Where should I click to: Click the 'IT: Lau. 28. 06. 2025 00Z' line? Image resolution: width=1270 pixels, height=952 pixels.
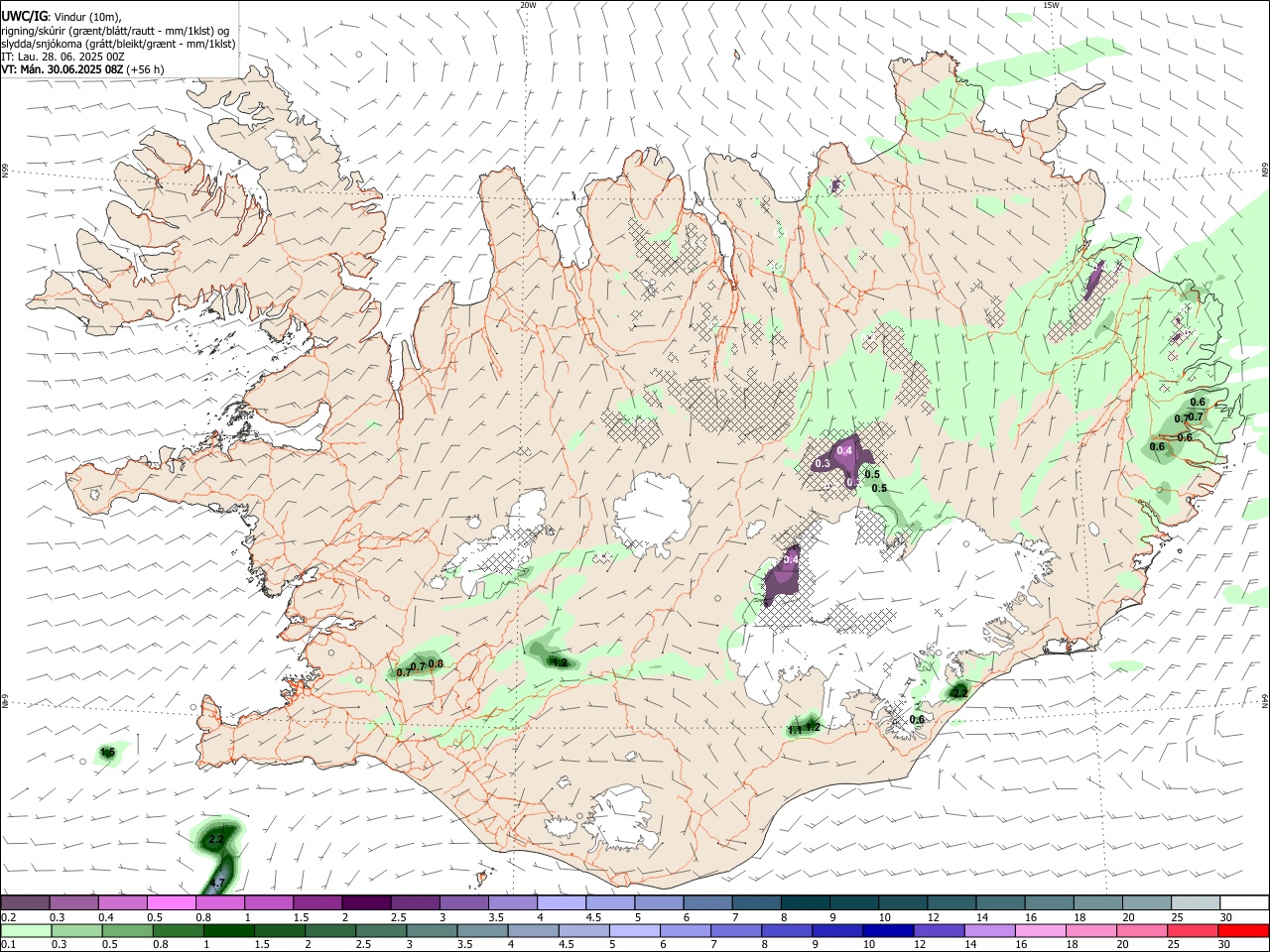[63, 57]
